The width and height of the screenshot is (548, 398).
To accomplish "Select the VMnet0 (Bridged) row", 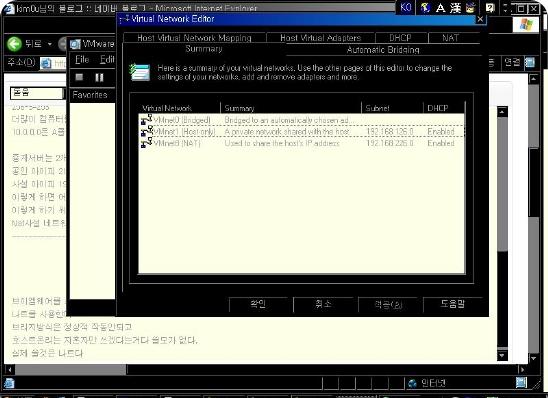I will 301,120.
